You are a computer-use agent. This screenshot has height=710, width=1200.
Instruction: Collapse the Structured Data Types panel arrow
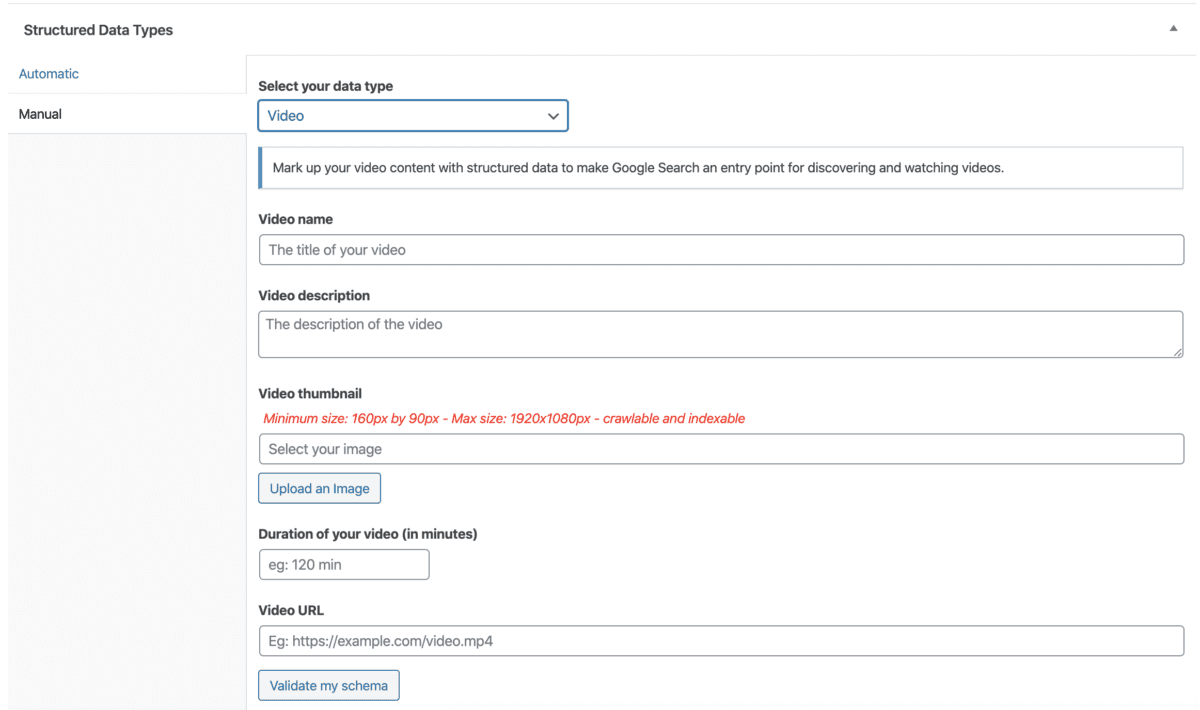(x=1174, y=29)
